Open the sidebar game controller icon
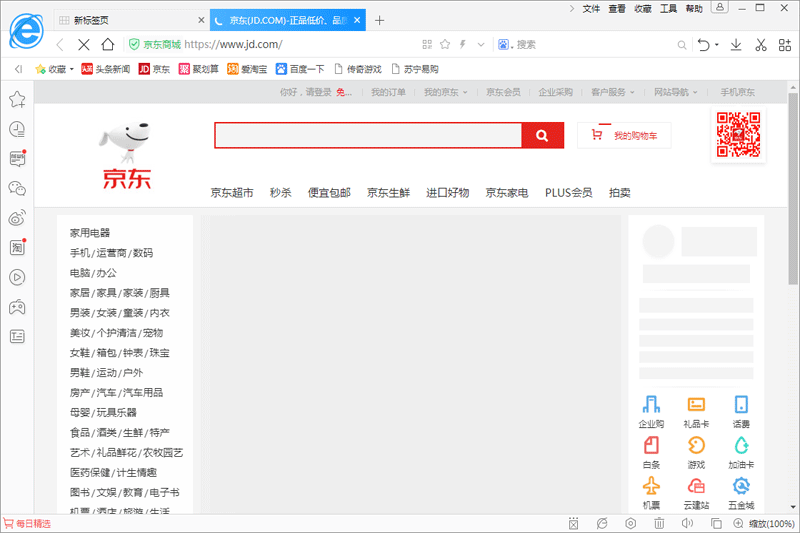 (17, 307)
